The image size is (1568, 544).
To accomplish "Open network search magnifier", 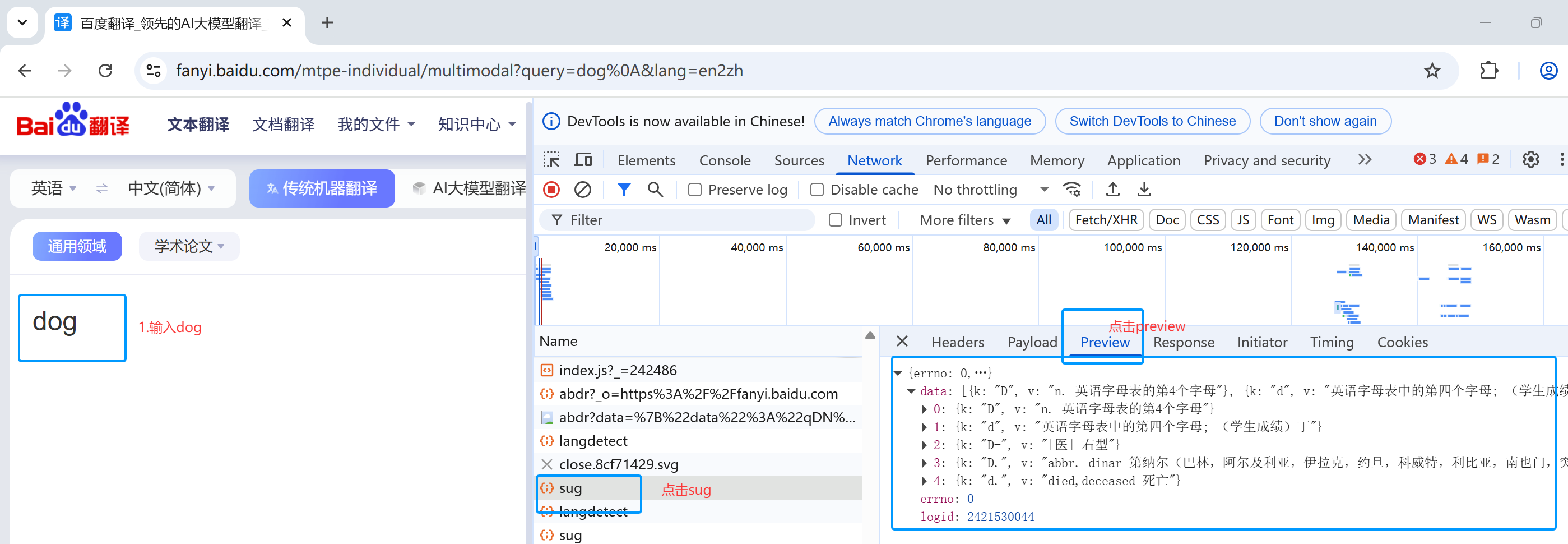I will point(656,190).
